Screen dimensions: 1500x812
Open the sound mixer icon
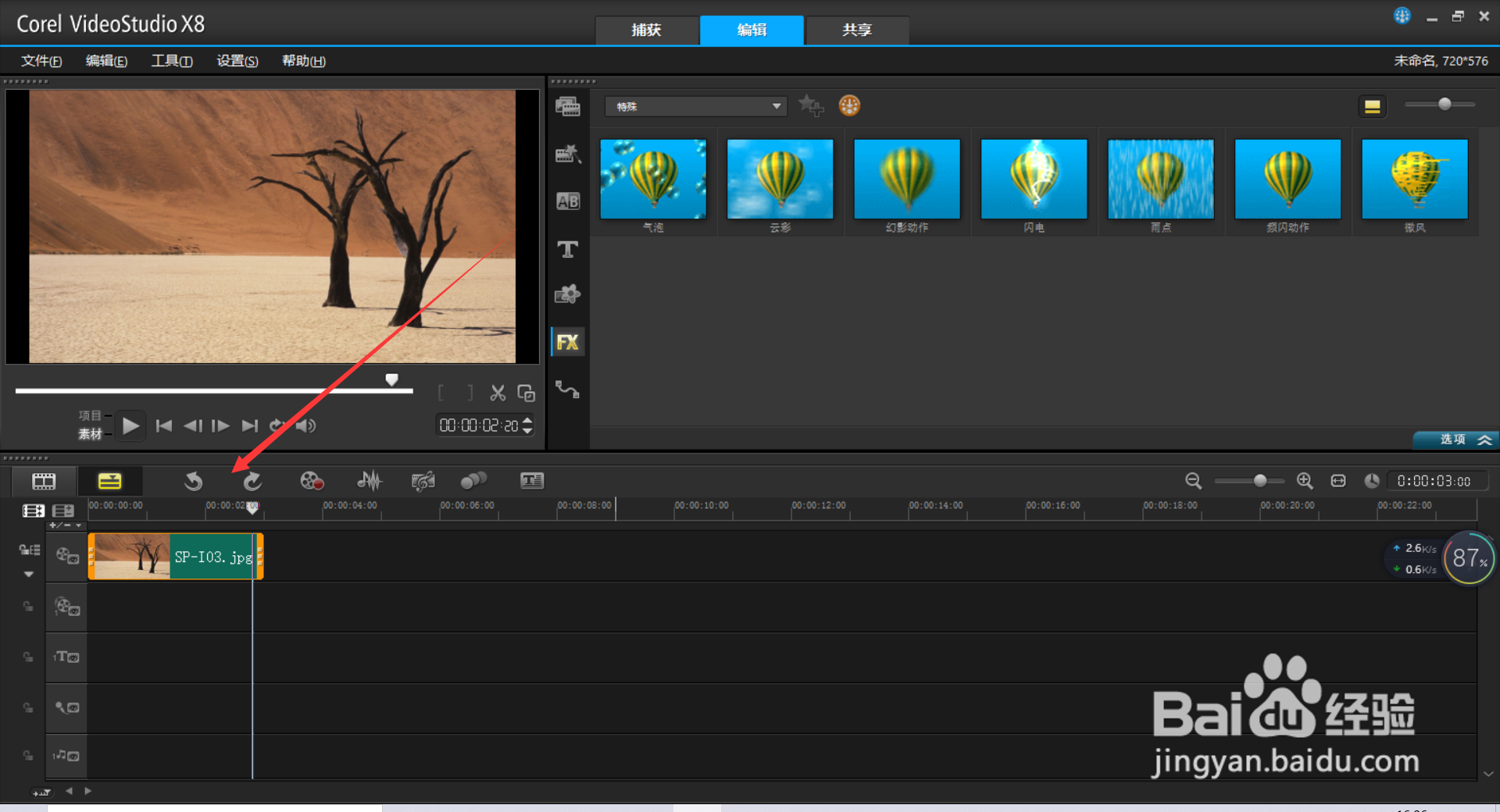[x=369, y=481]
